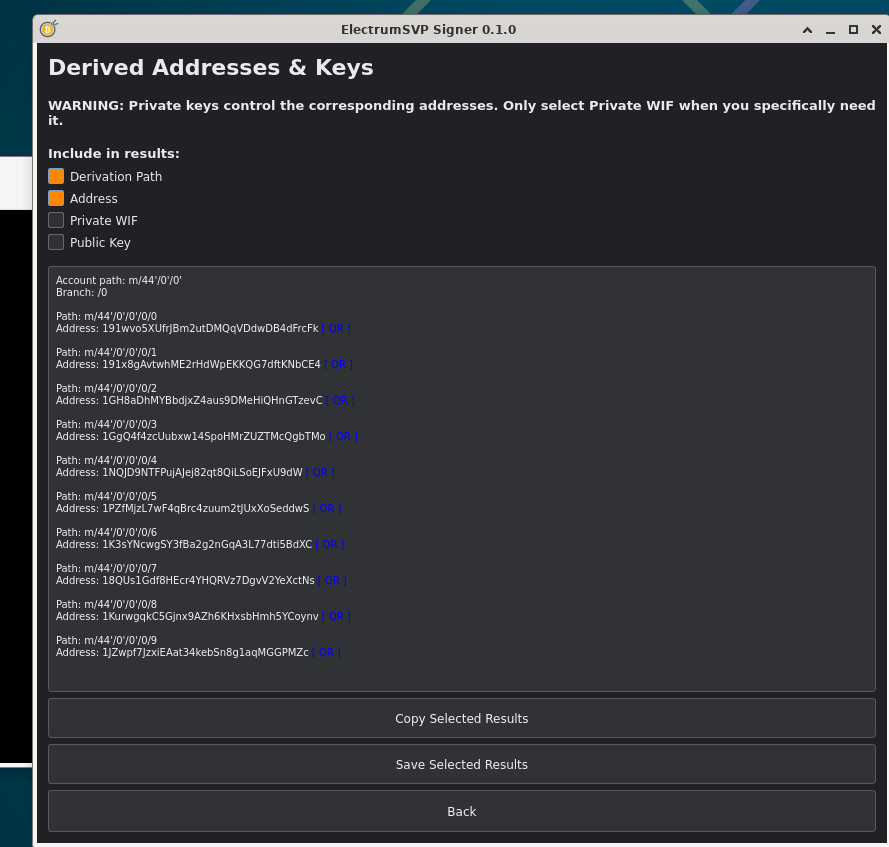Image resolution: width=889 pixels, height=847 pixels.
Task: Open QR for address 1GH8aDhMYBbdjxZ4aus9DMeHiQHnGTzevC
Action: click(x=340, y=400)
